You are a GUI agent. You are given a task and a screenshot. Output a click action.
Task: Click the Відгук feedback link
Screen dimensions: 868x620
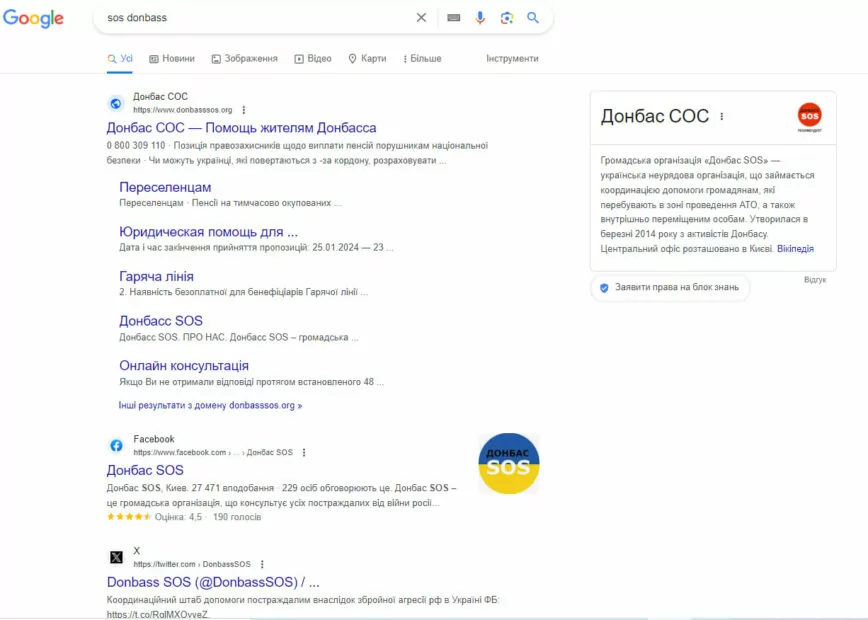pyautogui.click(x=815, y=280)
